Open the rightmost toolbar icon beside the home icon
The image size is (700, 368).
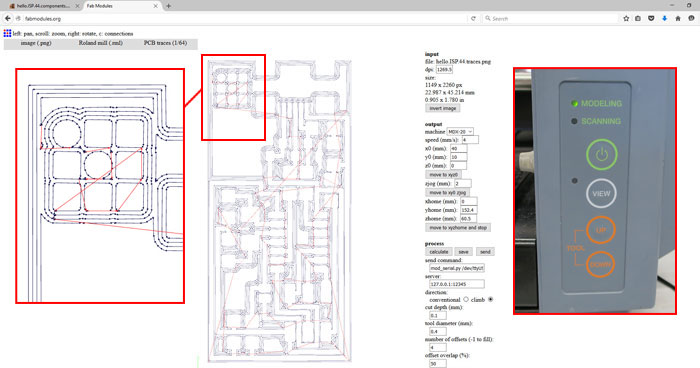(692, 18)
